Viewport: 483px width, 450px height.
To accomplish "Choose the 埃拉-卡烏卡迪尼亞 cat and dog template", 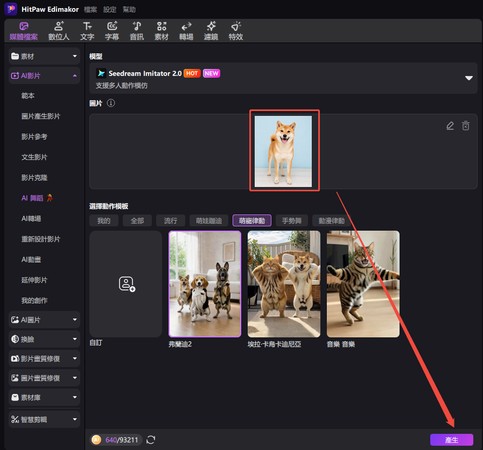I will click(284, 284).
